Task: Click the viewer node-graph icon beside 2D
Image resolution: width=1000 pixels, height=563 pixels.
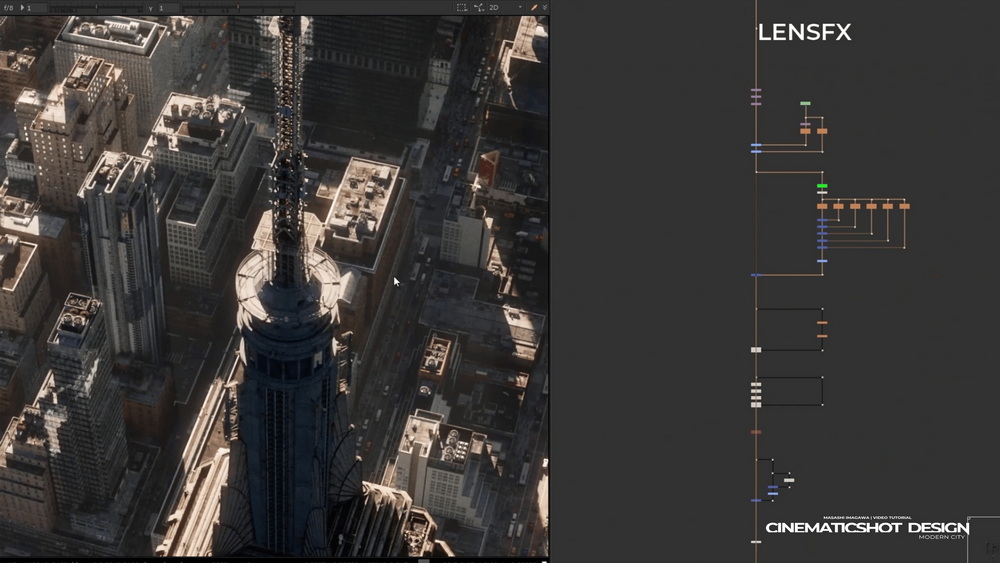Action: 478,8
